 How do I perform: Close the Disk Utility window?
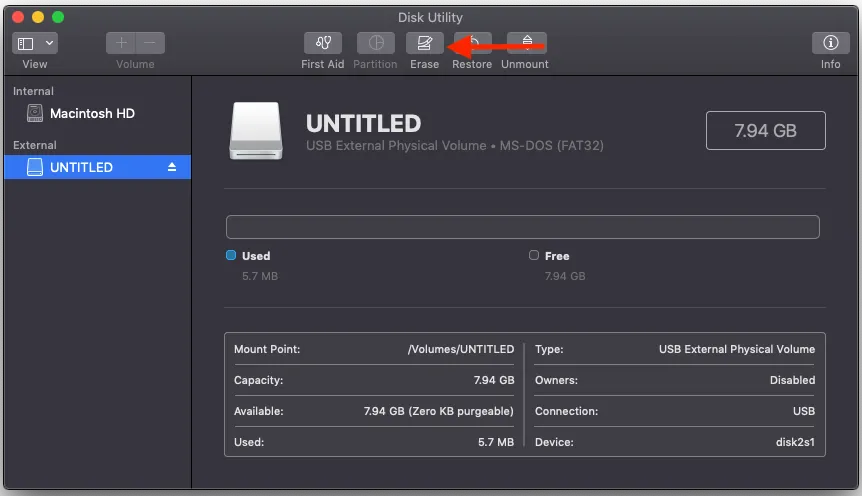click(18, 17)
